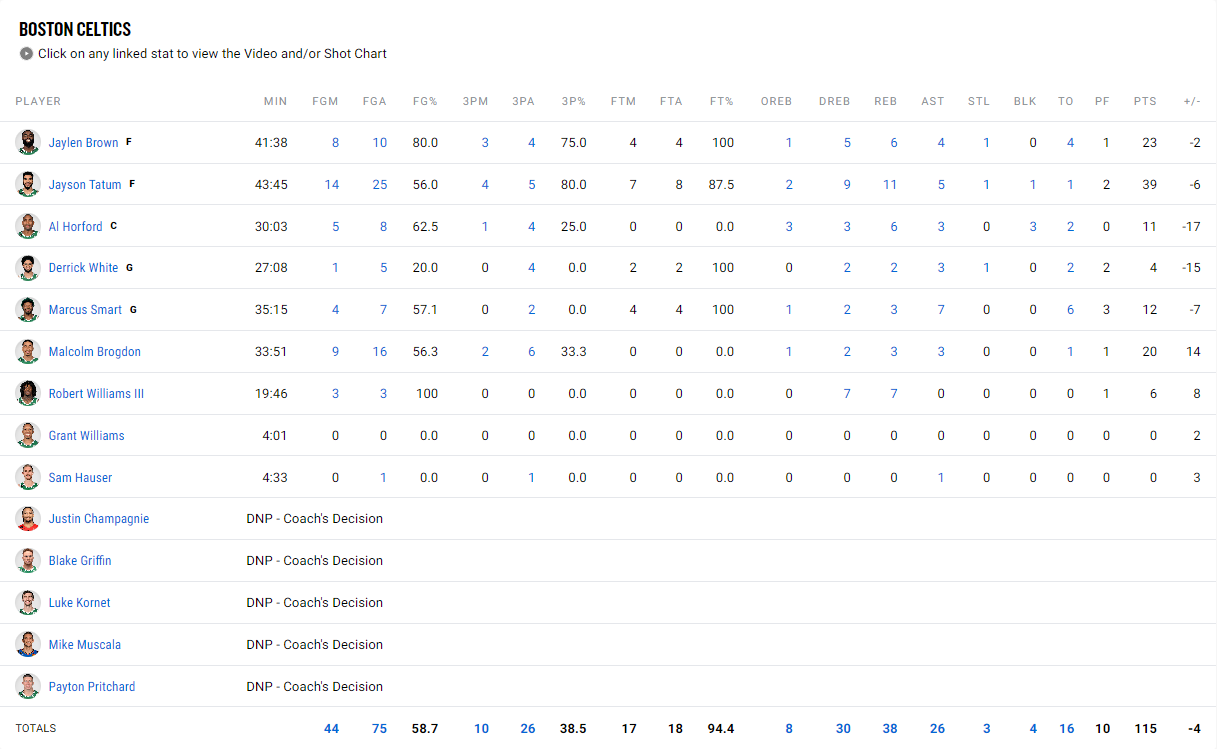View Jaylen Brown's 10 field goal attempts
Image resolution: width=1217 pixels, height=749 pixels.
[x=380, y=143]
